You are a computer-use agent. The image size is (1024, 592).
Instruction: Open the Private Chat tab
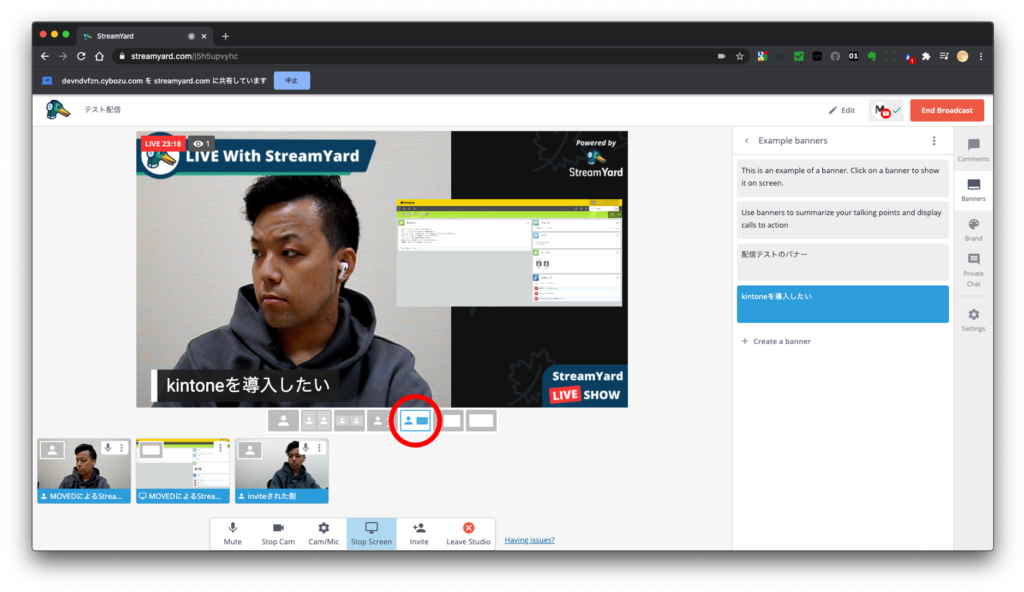click(x=973, y=270)
